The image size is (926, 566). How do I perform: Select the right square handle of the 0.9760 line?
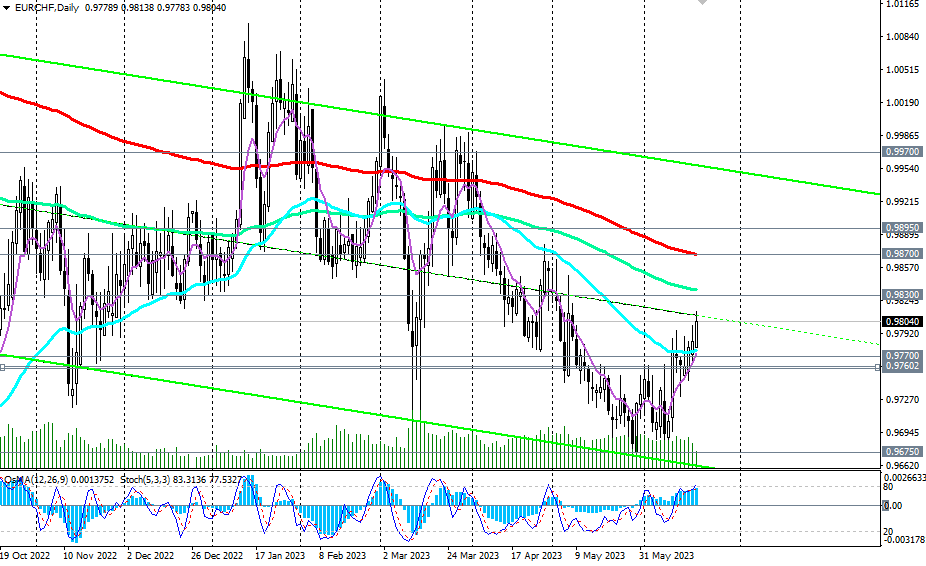pyautogui.click(x=878, y=367)
